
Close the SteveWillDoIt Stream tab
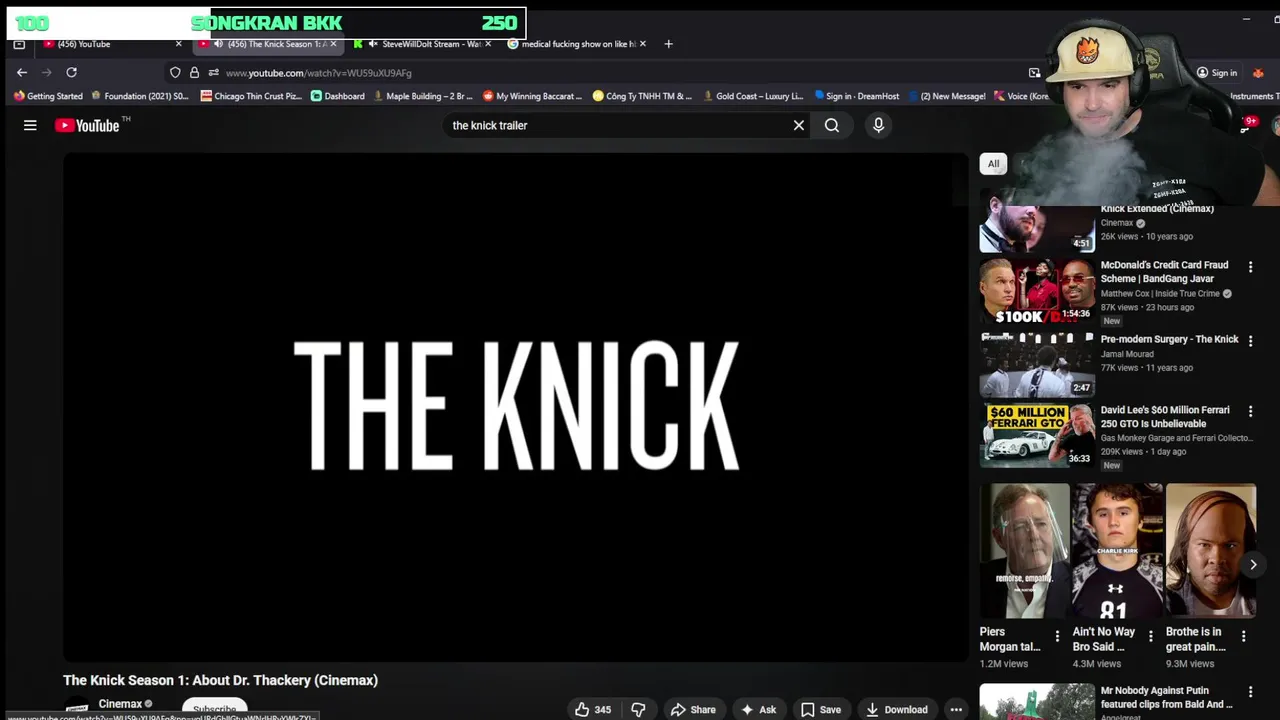point(488,44)
